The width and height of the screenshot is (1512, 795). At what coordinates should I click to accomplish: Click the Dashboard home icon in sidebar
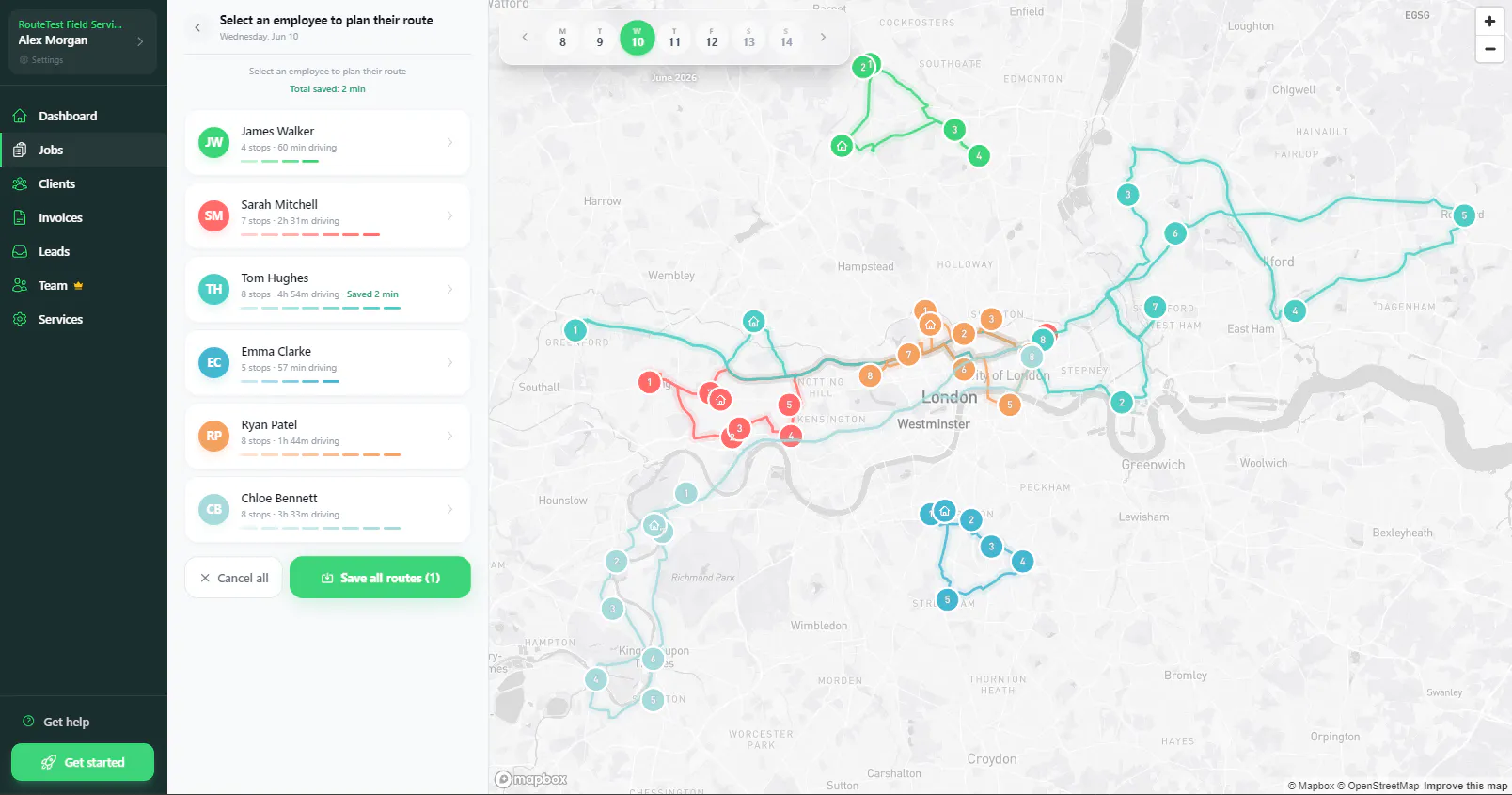point(20,116)
